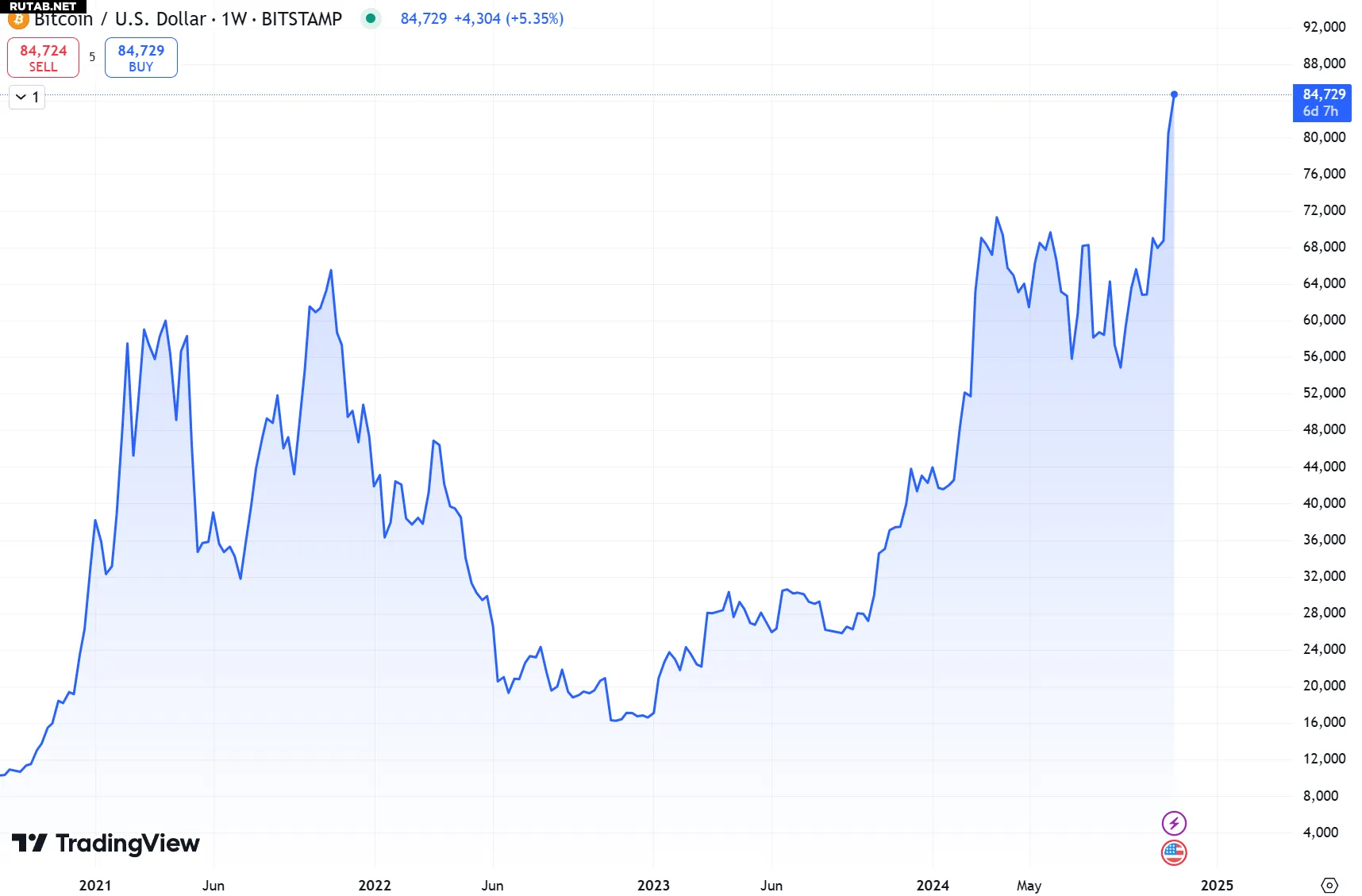Click the 2024 label on time axis
Screen dimensions: 1362x896
[x=933, y=885]
